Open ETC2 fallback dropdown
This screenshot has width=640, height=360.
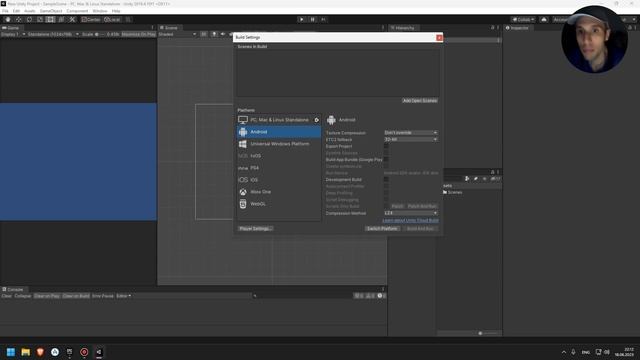coord(411,140)
